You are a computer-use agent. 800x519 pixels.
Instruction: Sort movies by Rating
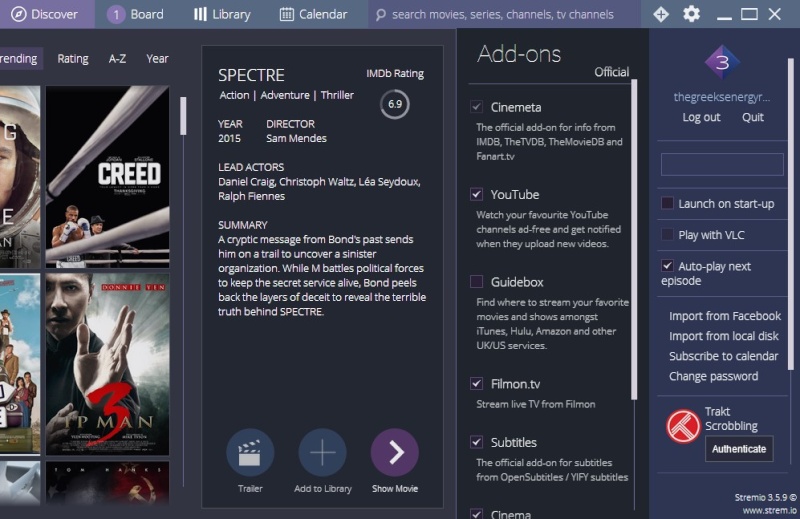click(x=73, y=59)
